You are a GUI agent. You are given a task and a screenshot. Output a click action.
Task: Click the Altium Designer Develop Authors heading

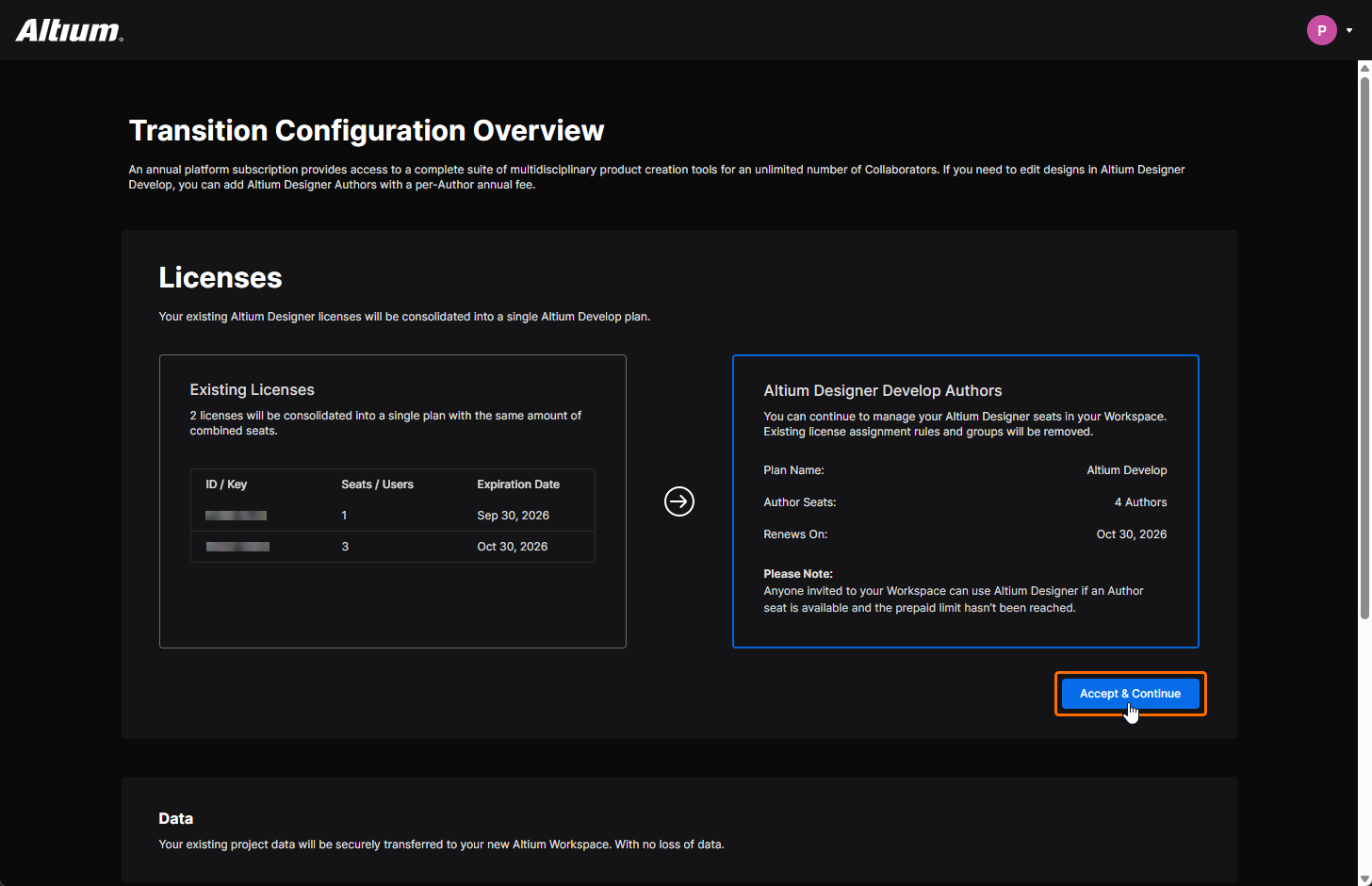882,391
